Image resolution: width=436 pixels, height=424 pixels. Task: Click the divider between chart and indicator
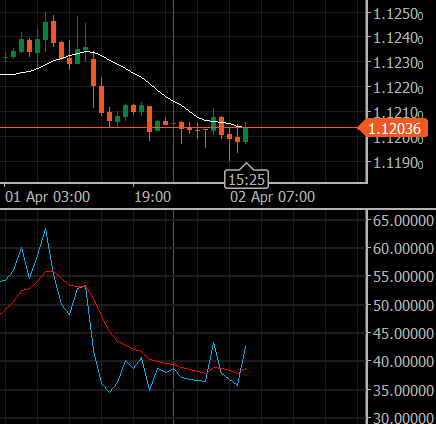218,209
